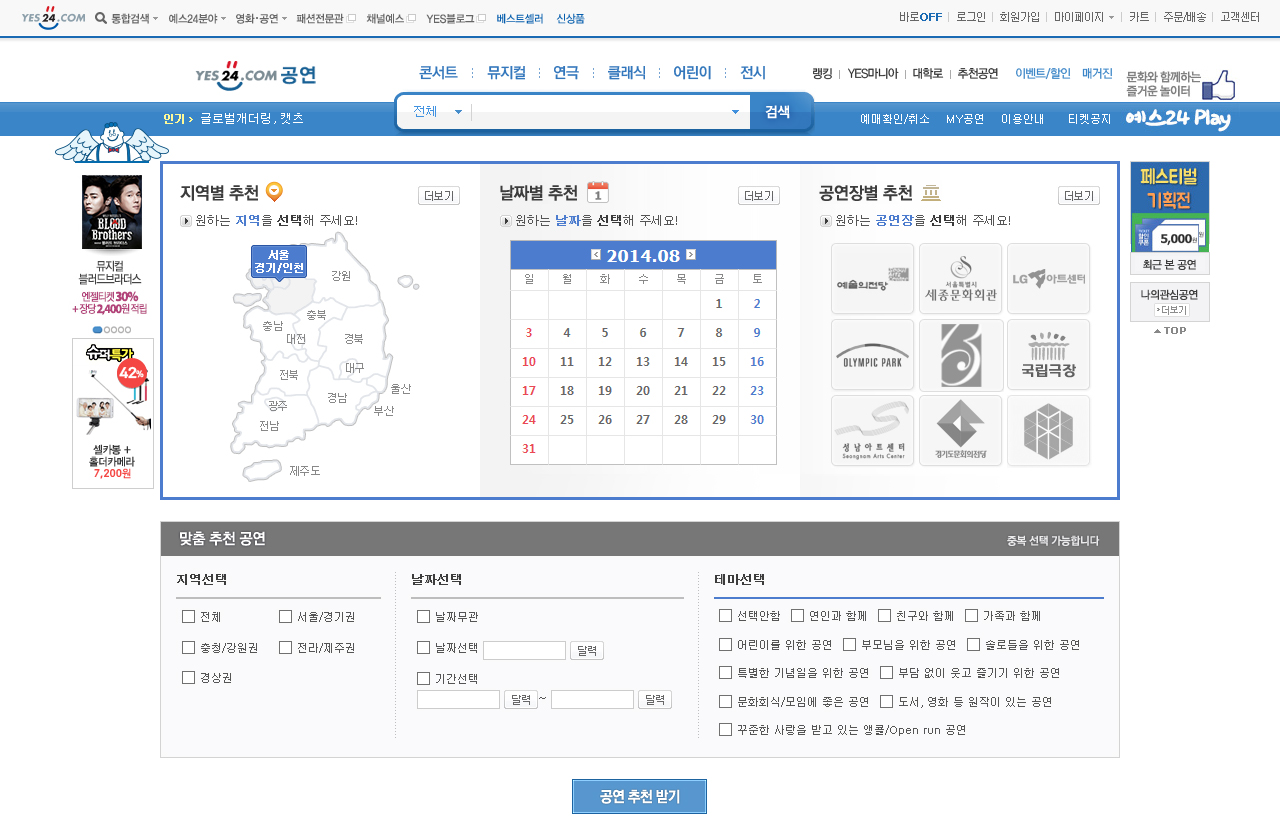This screenshot has width=1280, height=817.
Task: Click the magnifier icon next to 통합검색
Action: point(101,18)
